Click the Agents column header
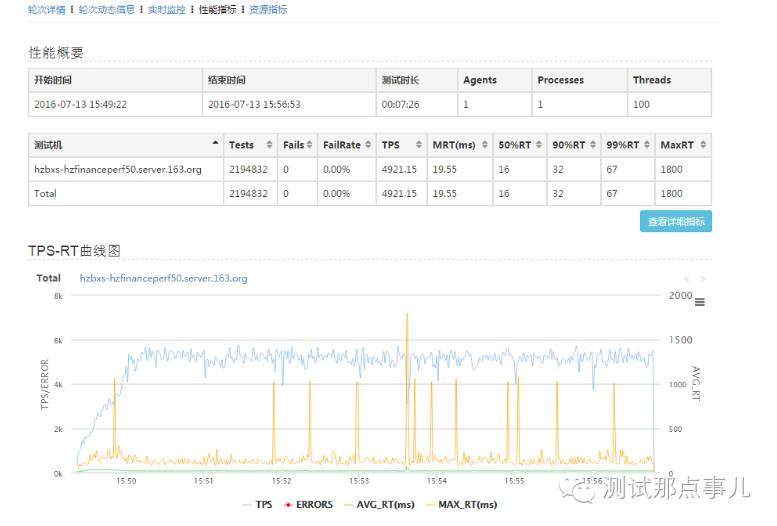Screen dimensions: 777x526 click(x=495, y=80)
